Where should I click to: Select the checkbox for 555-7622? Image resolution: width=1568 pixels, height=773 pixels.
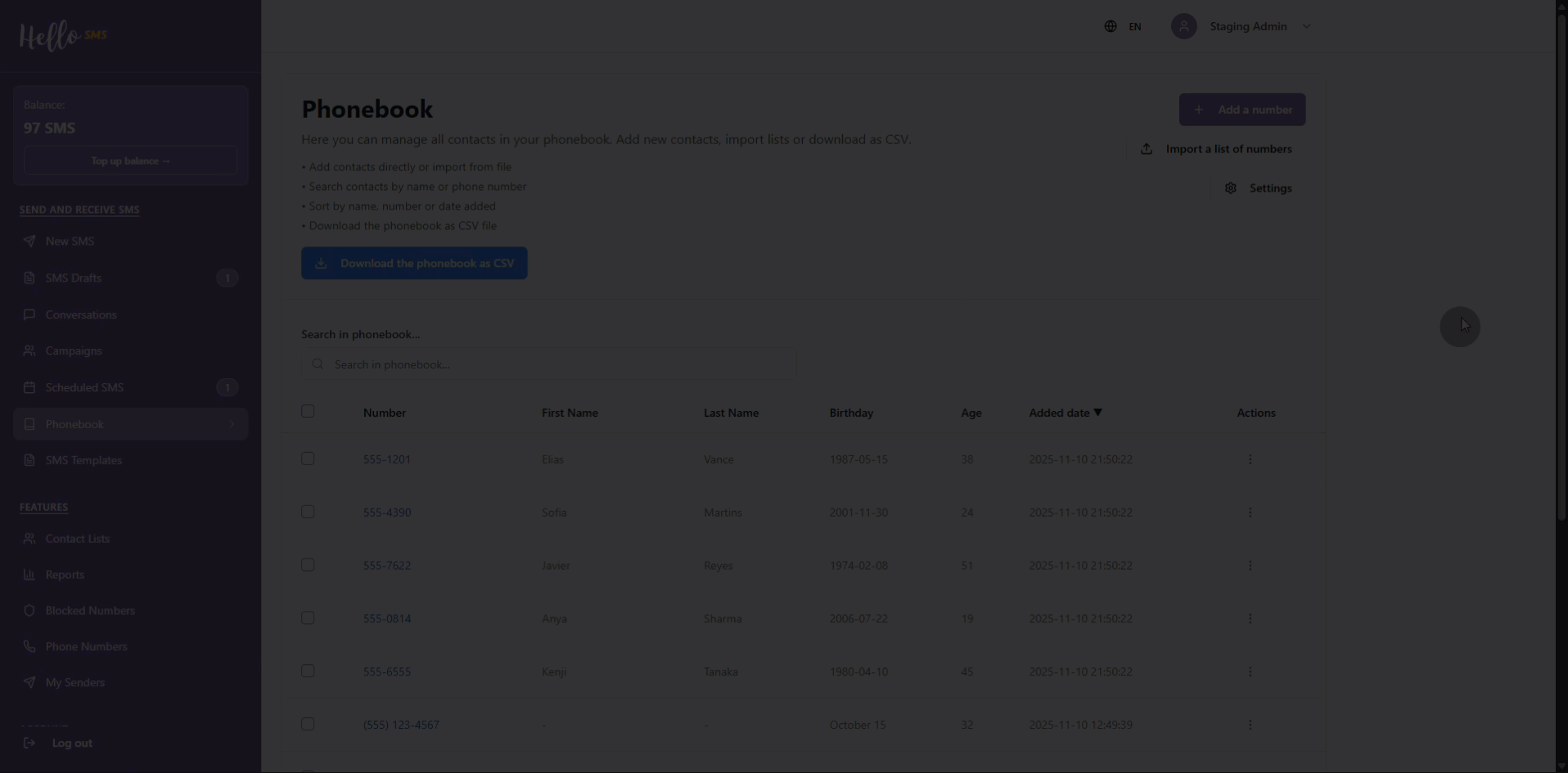[x=308, y=565]
